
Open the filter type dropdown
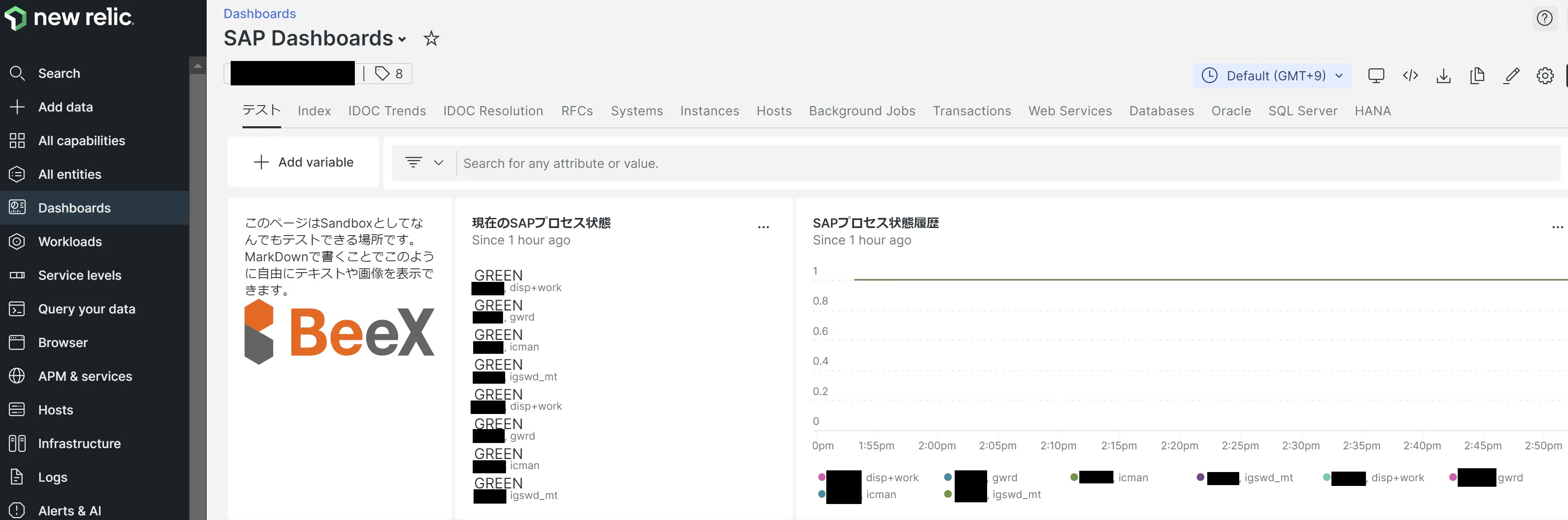pyautogui.click(x=424, y=163)
